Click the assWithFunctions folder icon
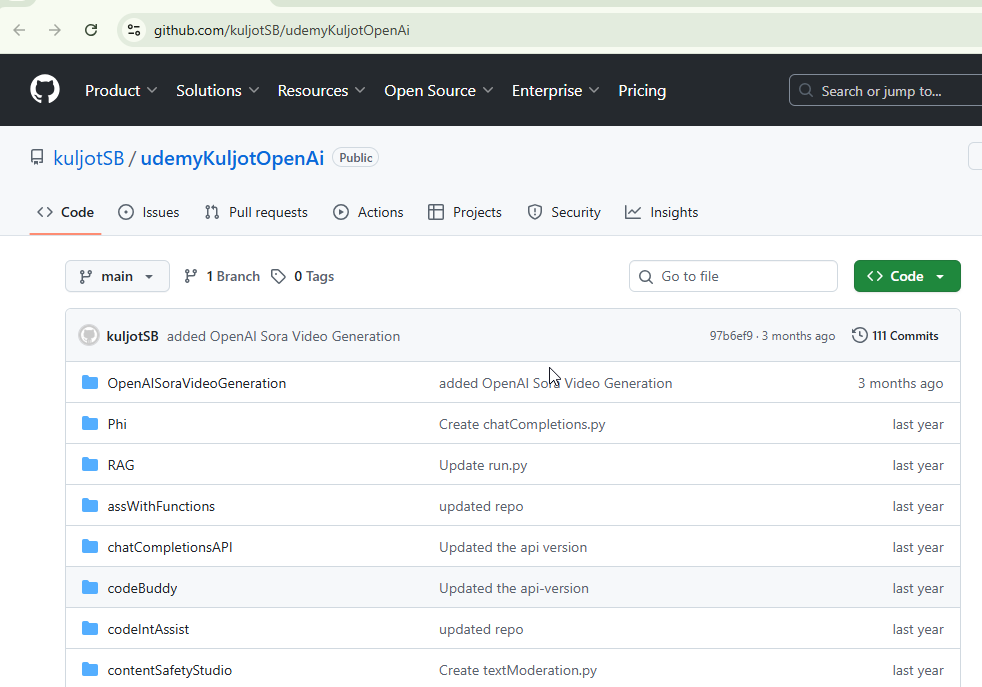The height and width of the screenshot is (687, 982). pyautogui.click(x=90, y=506)
